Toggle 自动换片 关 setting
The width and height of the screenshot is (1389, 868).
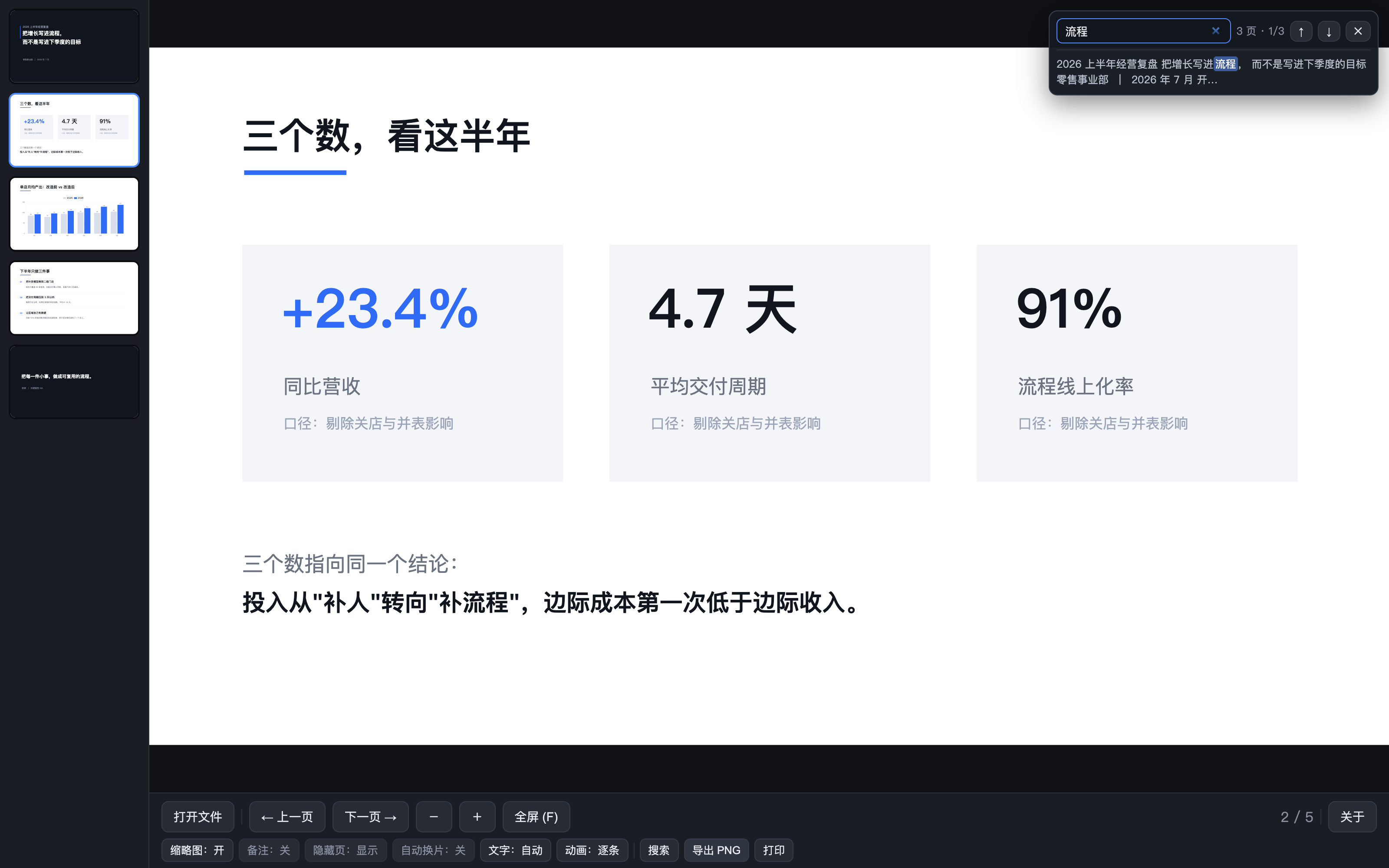pos(433,850)
